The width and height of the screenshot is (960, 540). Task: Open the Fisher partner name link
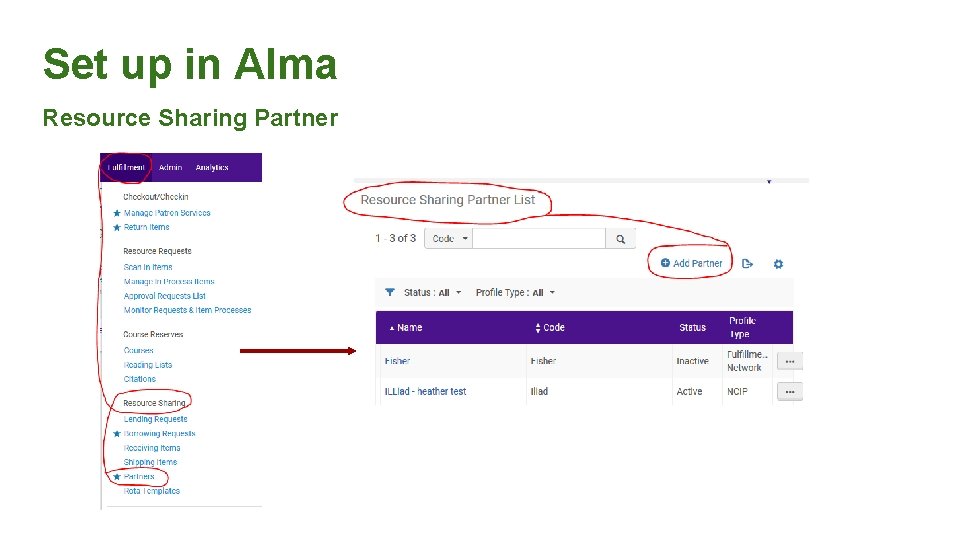point(397,361)
